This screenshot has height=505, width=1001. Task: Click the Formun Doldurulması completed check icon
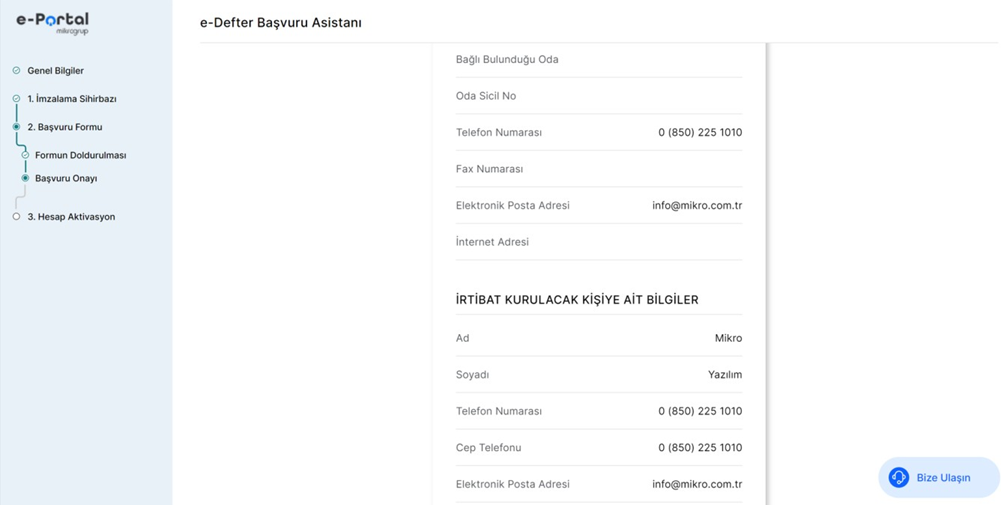pos(25,155)
